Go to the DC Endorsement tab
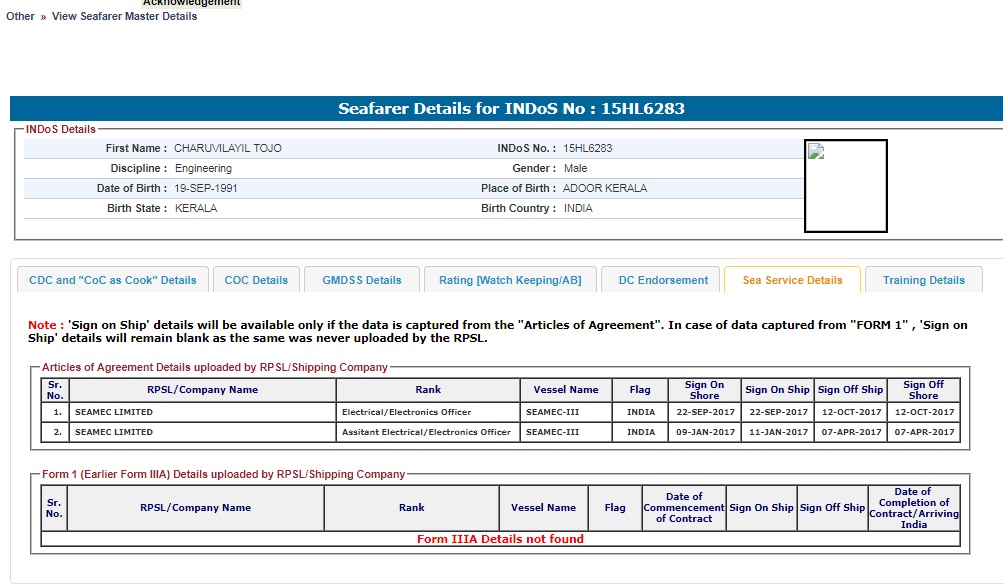 (x=663, y=280)
